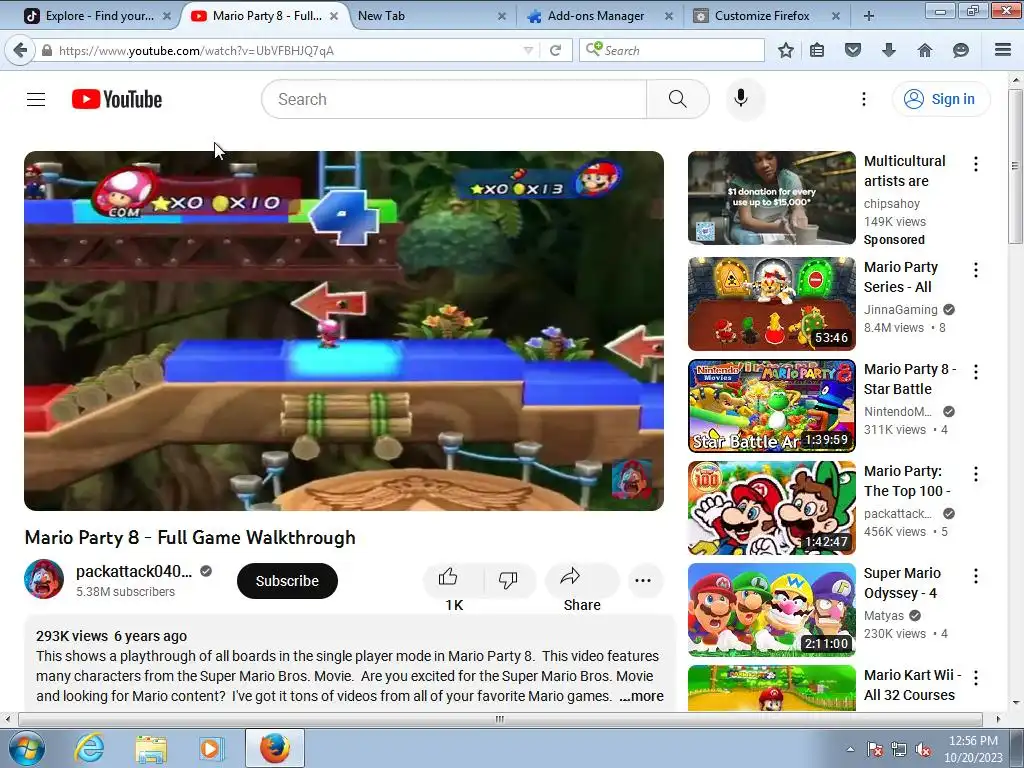Share the Mario Party 8 video
This screenshot has width=1024, height=768.
pyautogui.click(x=582, y=579)
